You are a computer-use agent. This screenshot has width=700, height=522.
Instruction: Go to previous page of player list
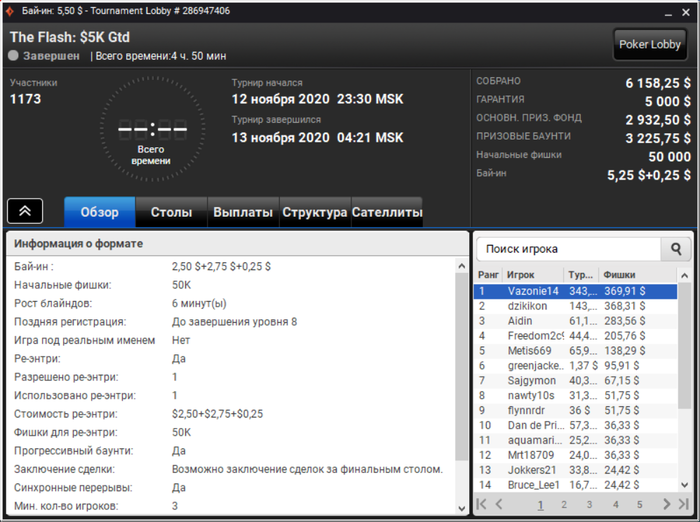tap(499, 504)
